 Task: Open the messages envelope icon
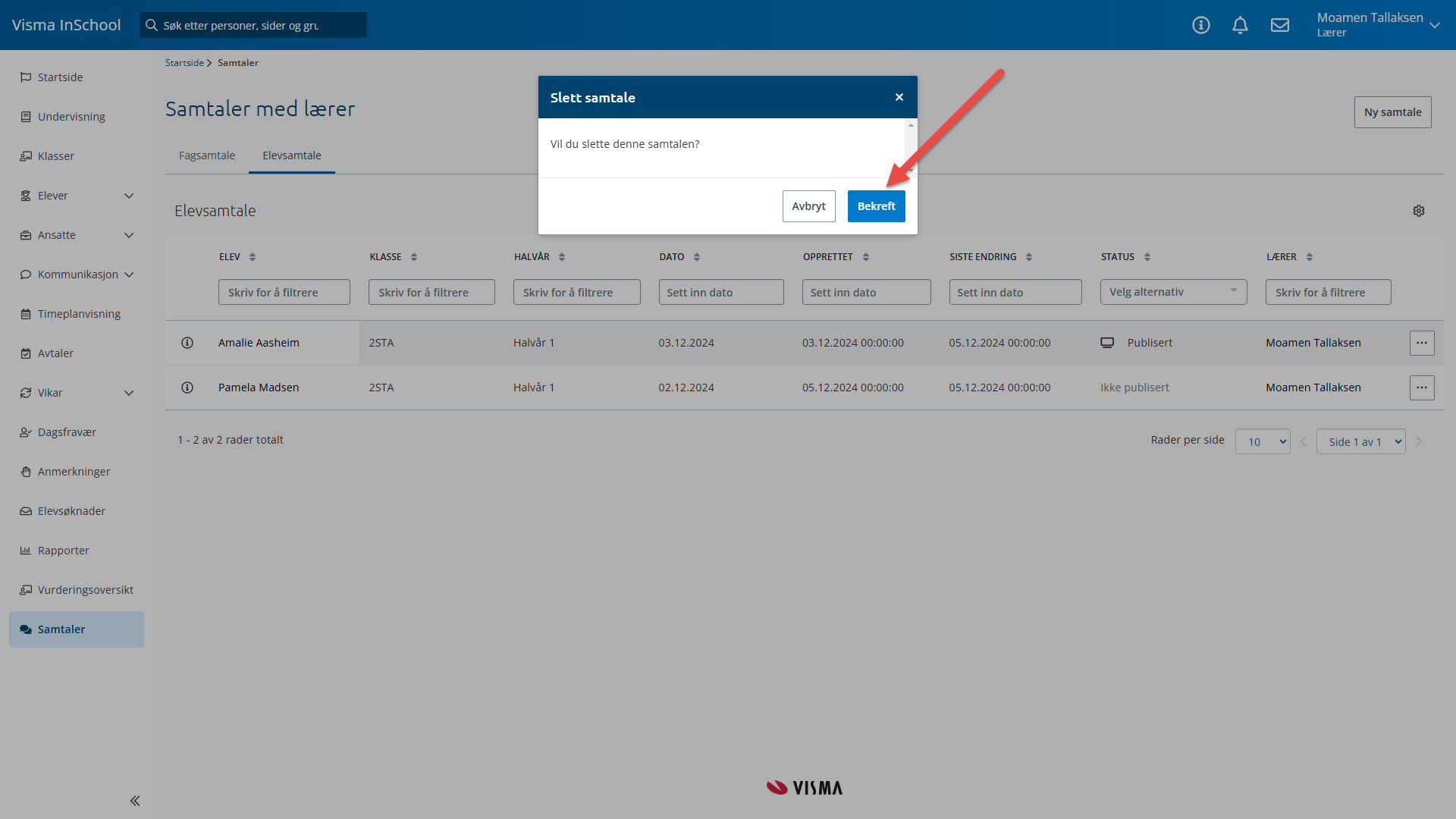coord(1280,25)
